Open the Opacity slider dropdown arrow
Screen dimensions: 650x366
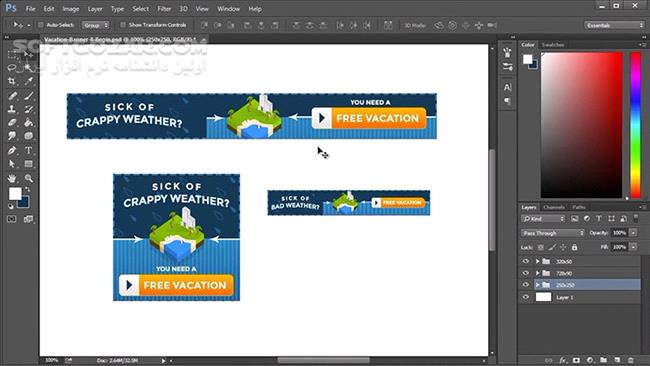[x=633, y=233]
